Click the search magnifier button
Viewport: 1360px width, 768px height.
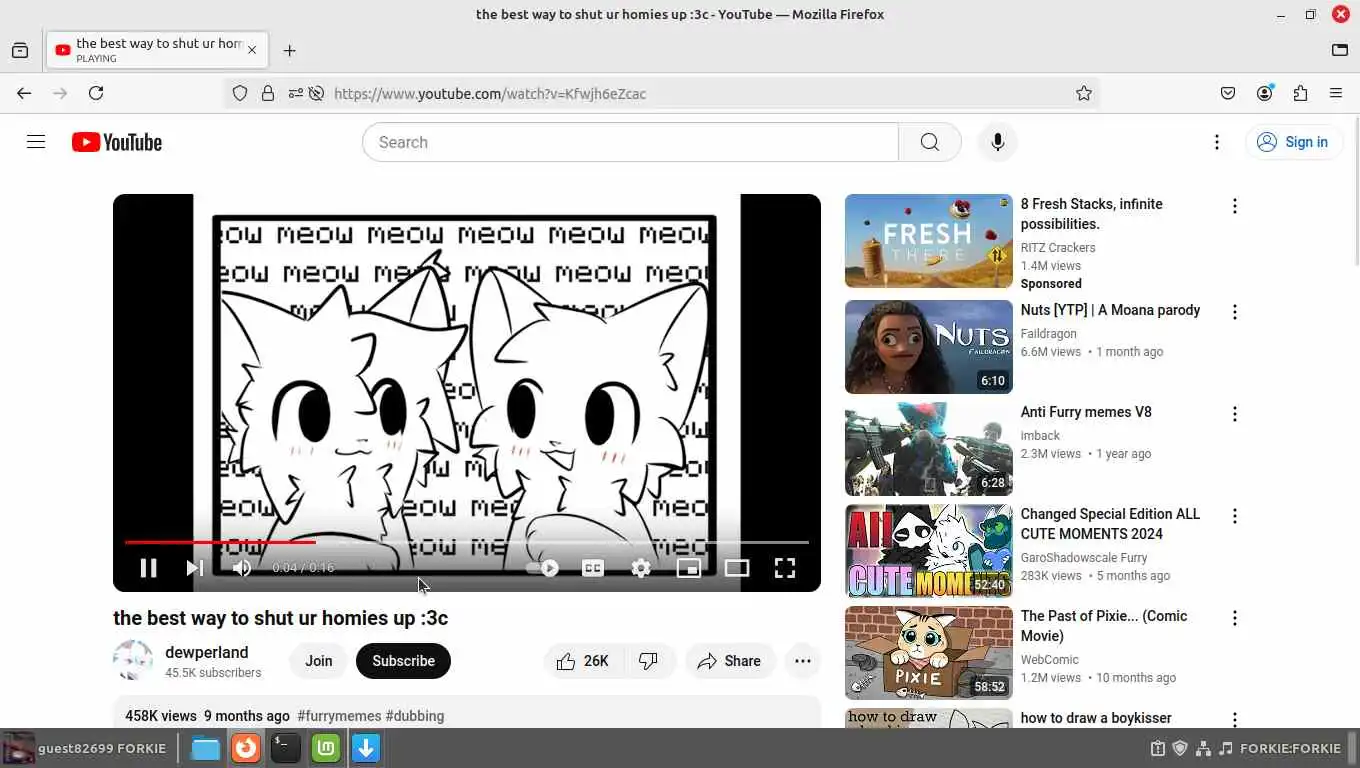pos(930,142)
